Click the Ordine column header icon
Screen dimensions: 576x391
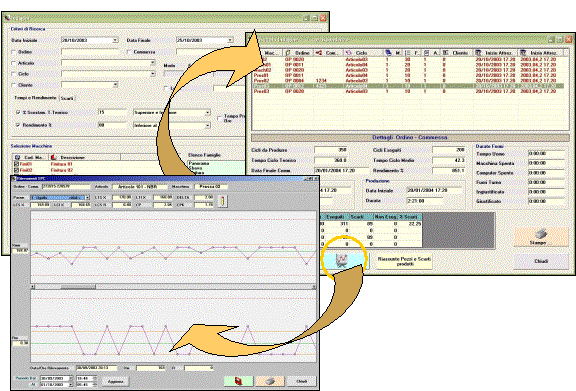tap(288, 53)
